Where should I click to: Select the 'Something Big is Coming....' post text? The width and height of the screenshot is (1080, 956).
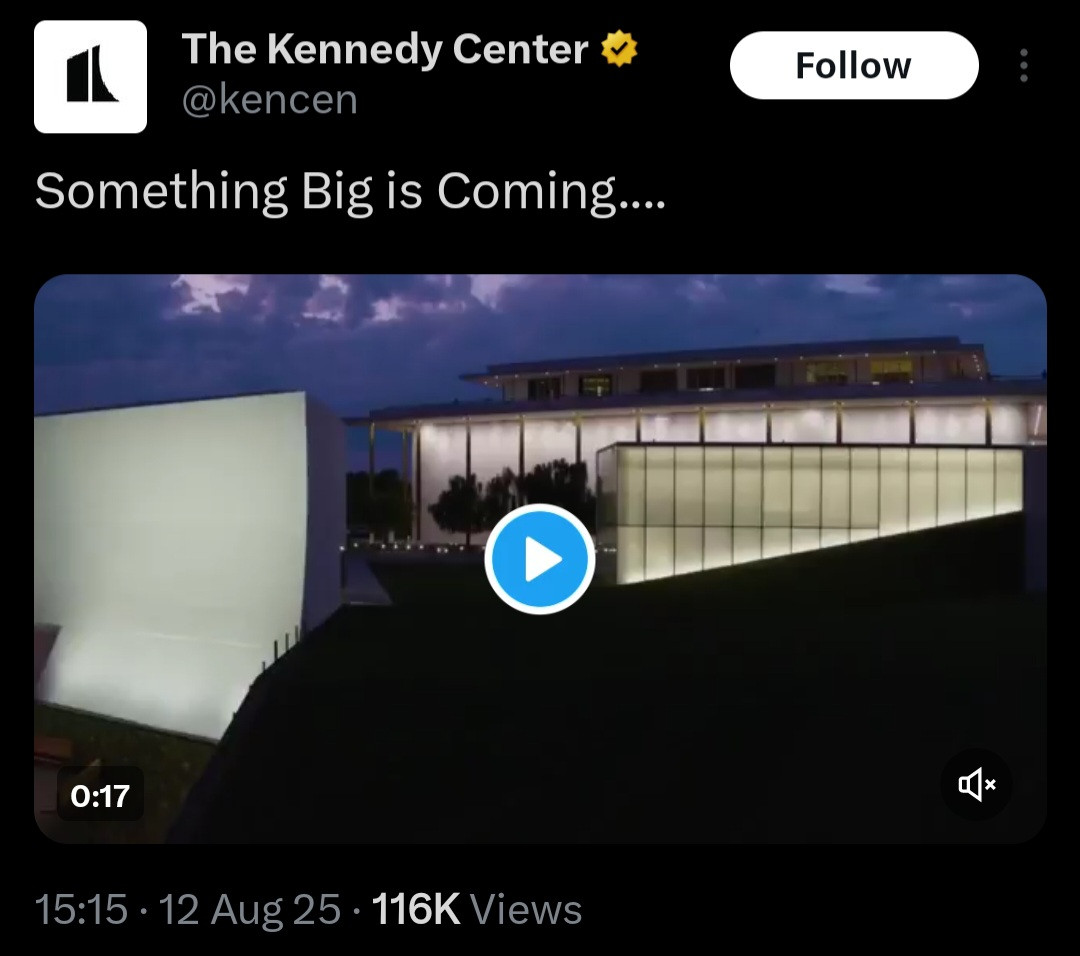351,191
